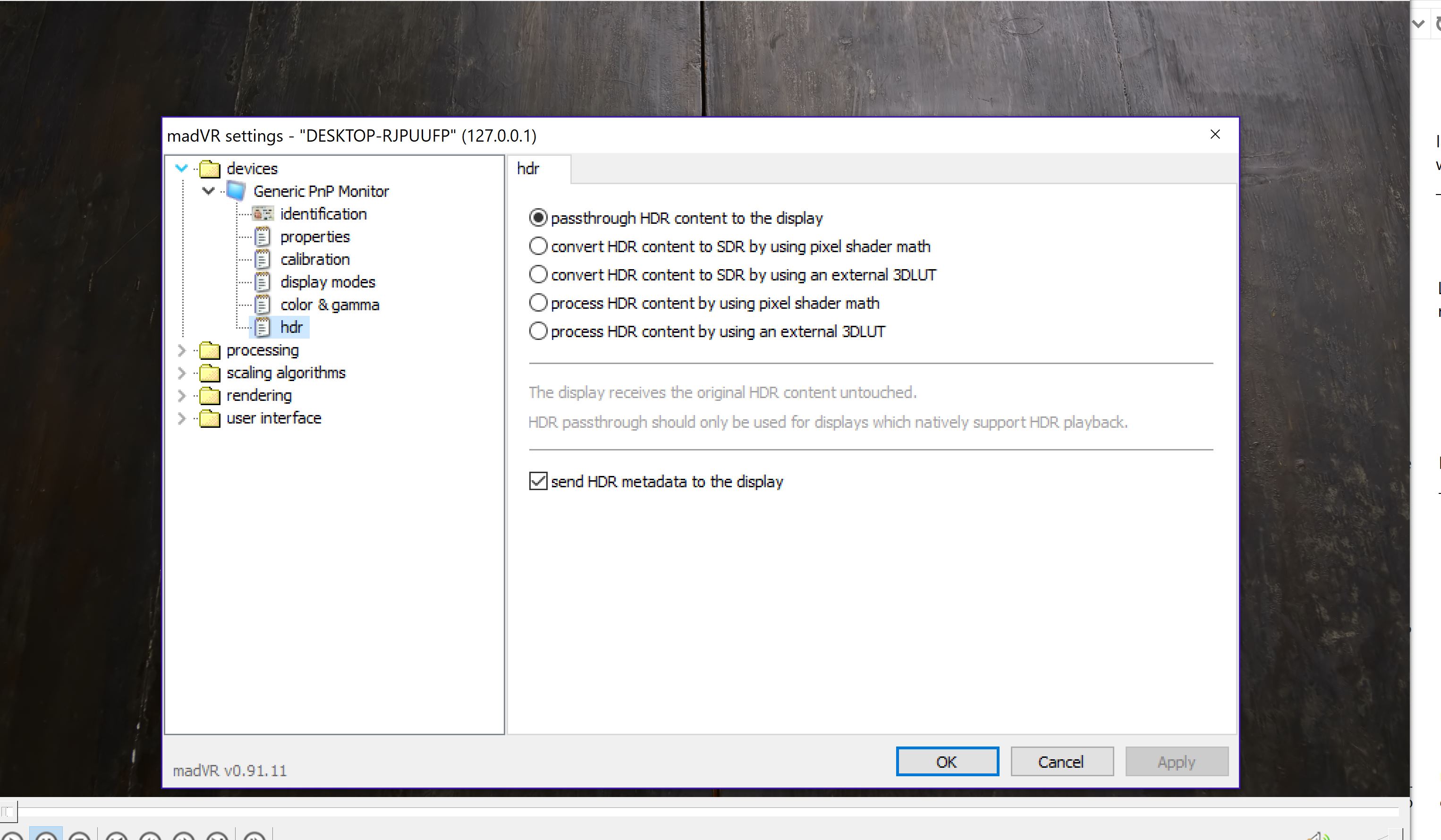
Task: Close the madVR settings dialog
Action: (1215, 135)
